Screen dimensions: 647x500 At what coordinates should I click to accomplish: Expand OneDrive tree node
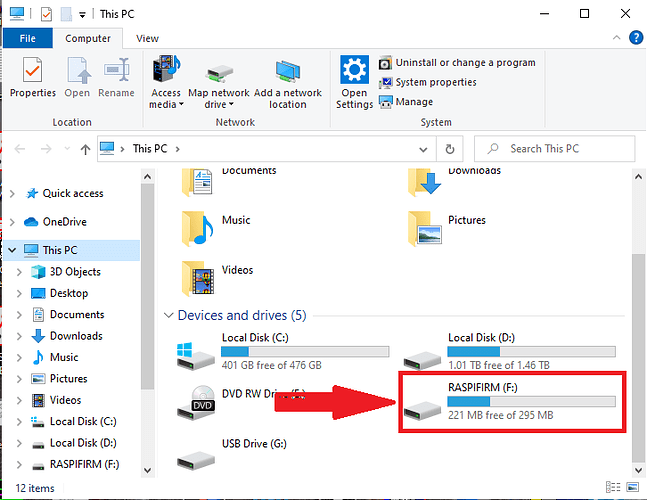point(12,222)
